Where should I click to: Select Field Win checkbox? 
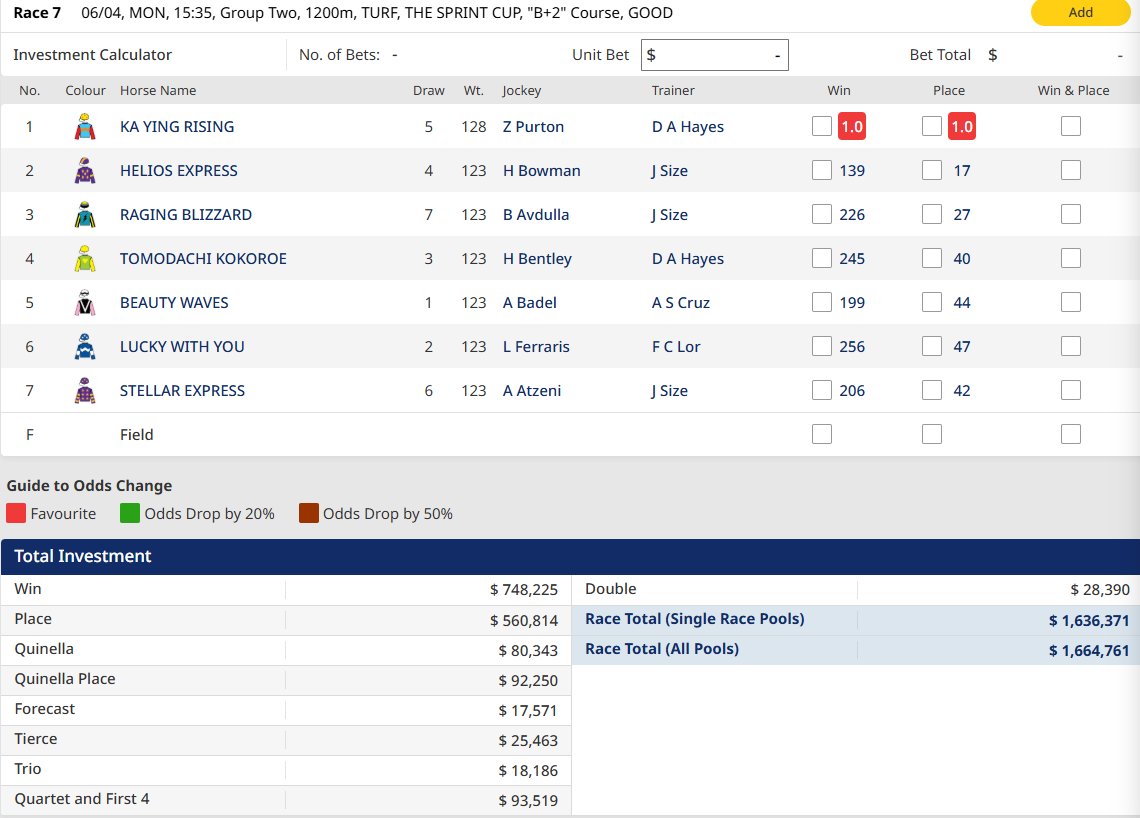(x=822, y=434)
